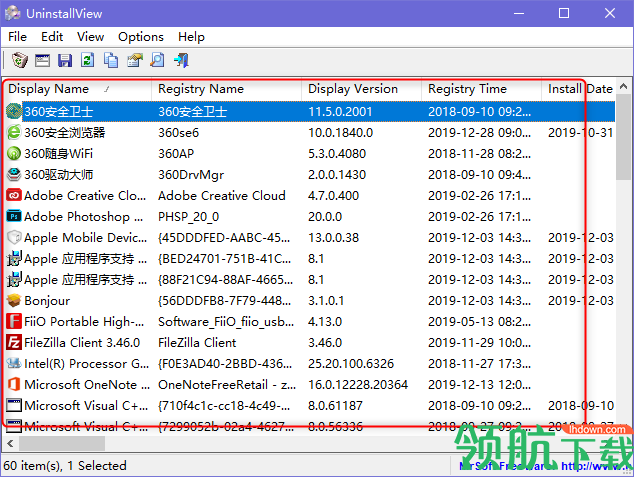The image size is (634, 477).
Task: Select the 360随身WiFi row
Action: click(311, 153)
